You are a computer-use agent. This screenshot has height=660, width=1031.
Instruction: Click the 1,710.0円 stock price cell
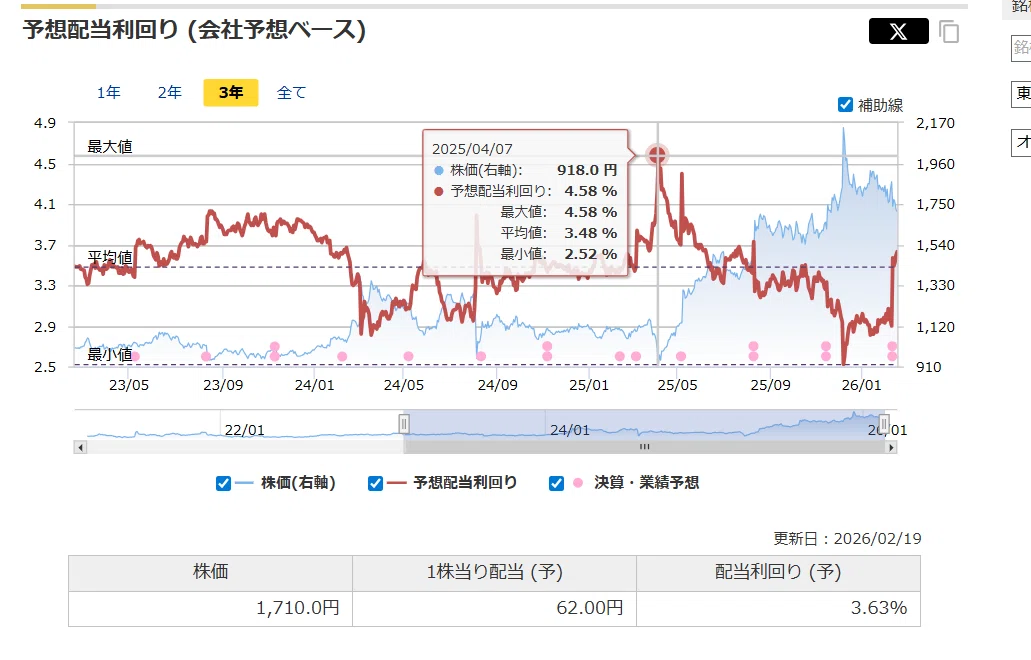click(x=210, y=608)
